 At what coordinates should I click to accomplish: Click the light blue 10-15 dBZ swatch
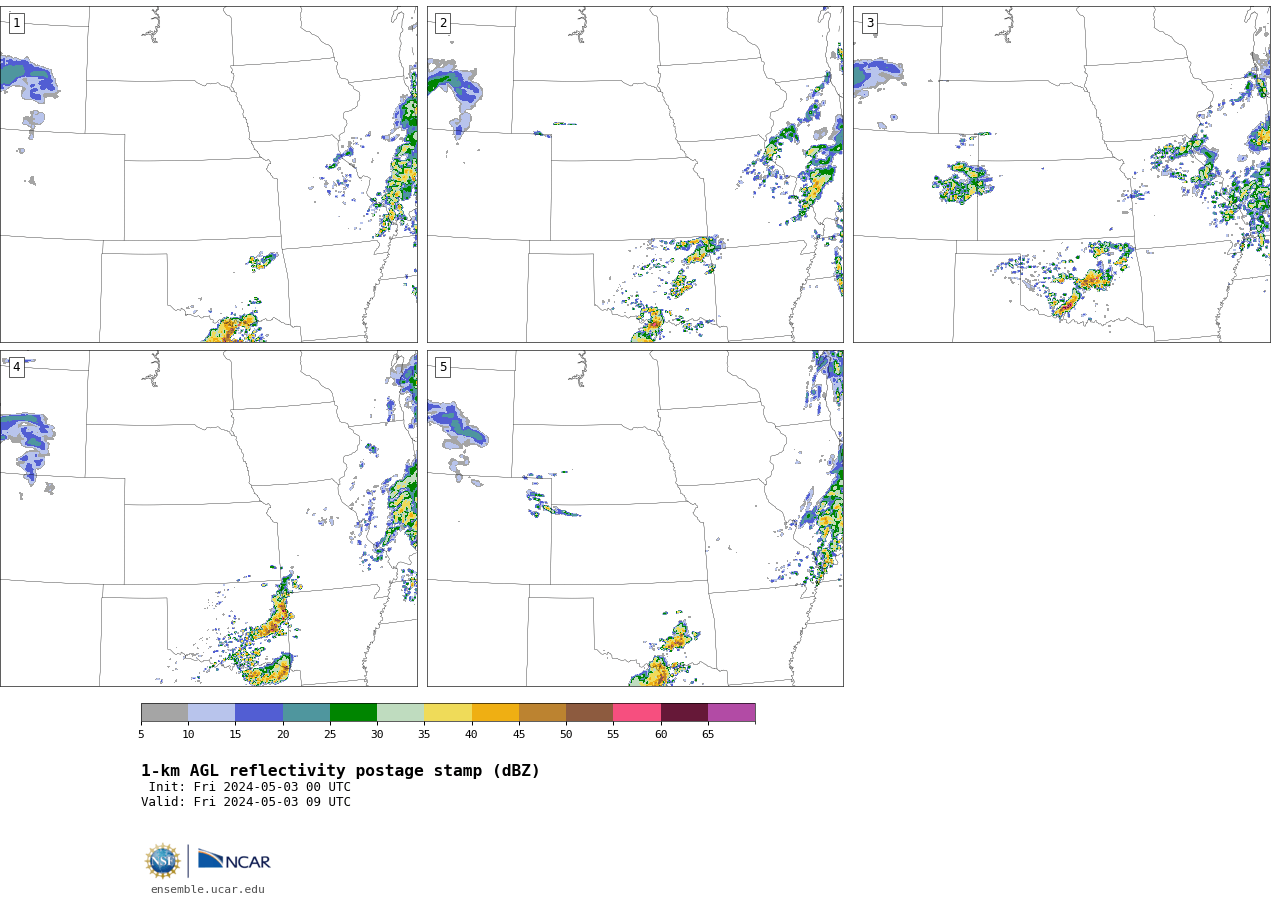[211, 712]
